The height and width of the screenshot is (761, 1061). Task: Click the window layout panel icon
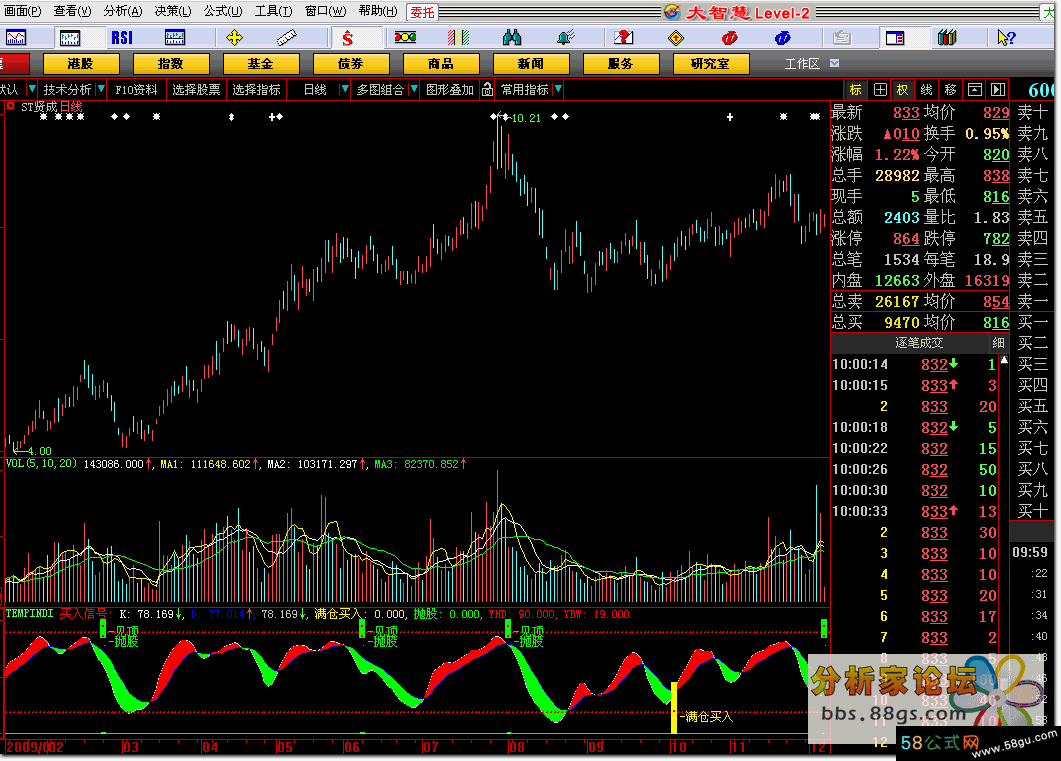point(895,38)
